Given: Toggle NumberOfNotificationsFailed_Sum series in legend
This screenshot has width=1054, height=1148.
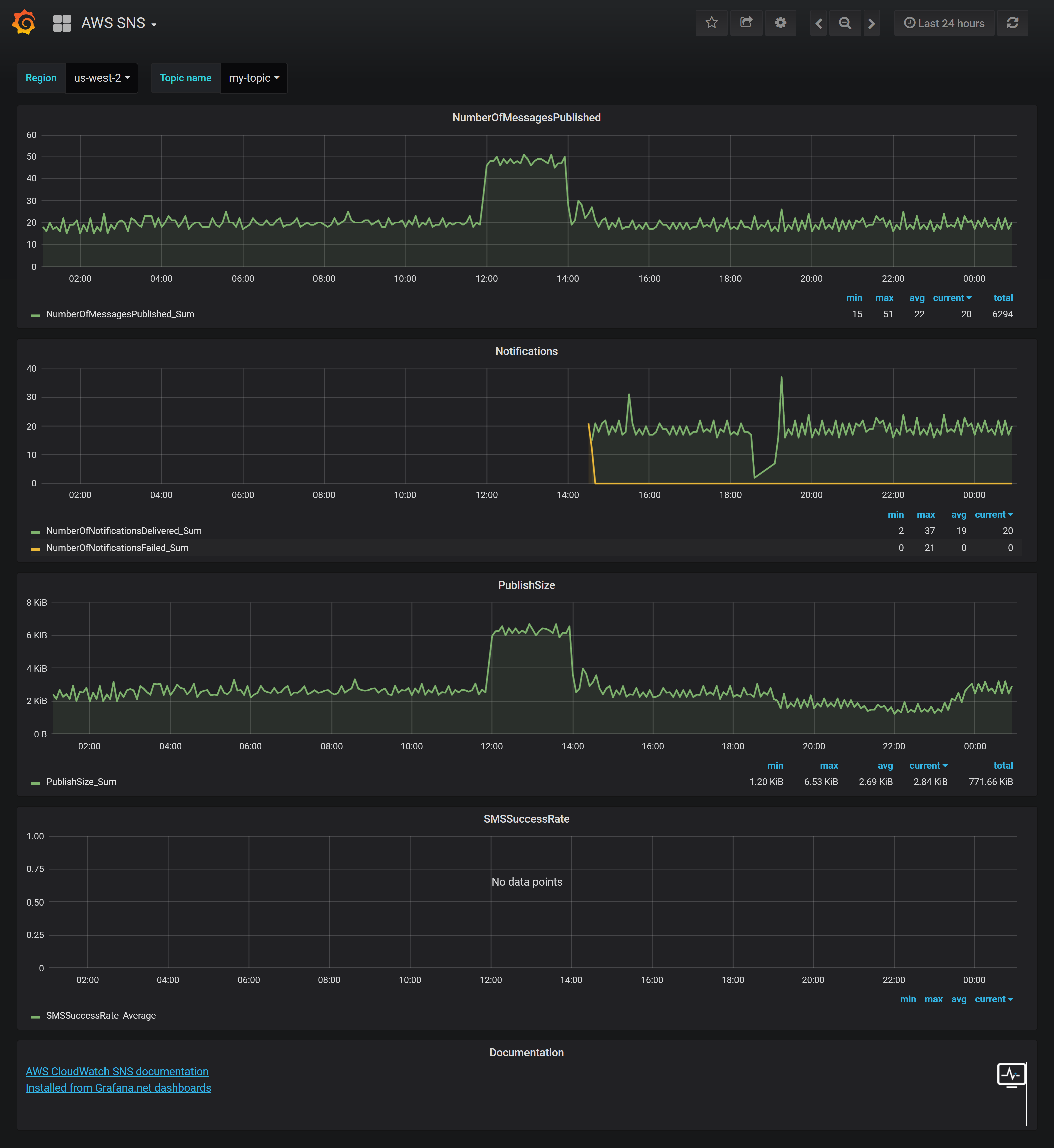Looking at the screenshot, I should (117, 548).
